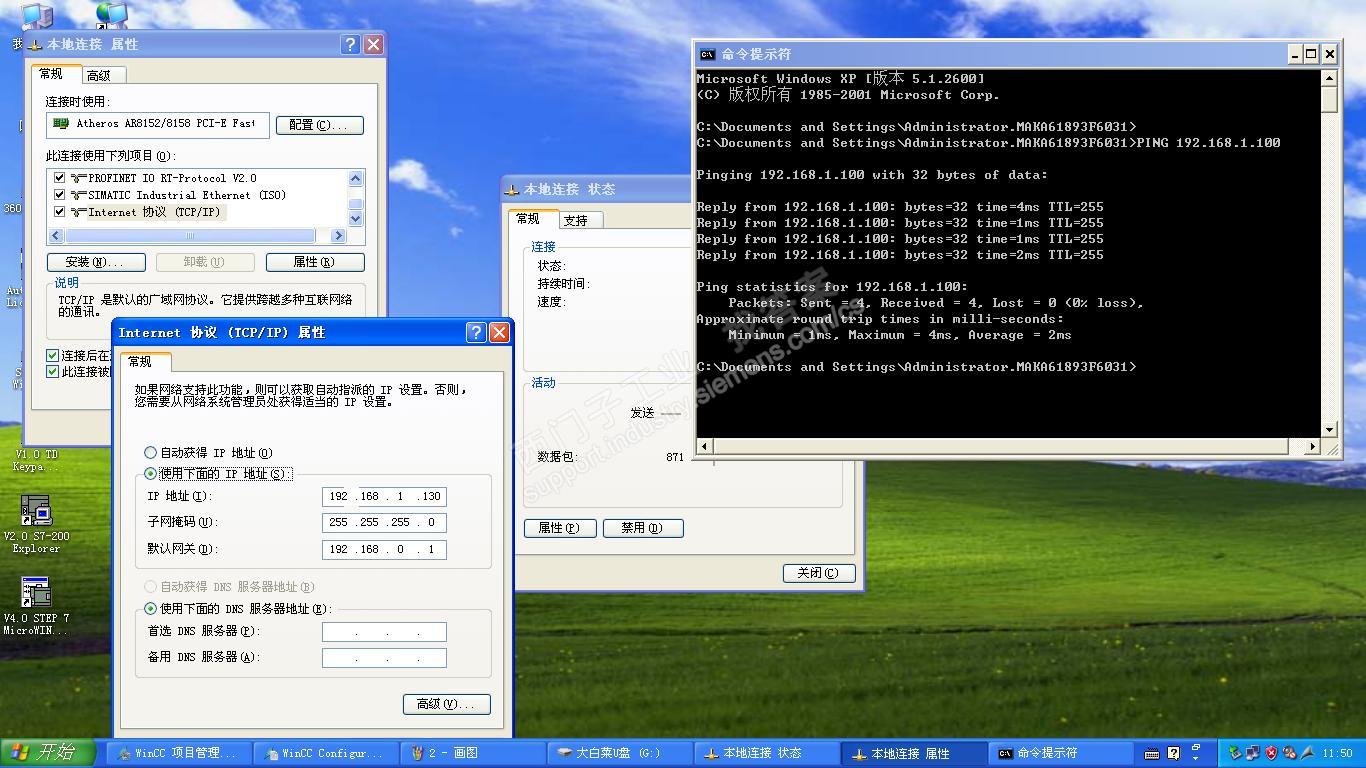Click 属性(R) button in 本地连接 属性
The width and height of the screenshot is (1366, 768).
(315, 262)
